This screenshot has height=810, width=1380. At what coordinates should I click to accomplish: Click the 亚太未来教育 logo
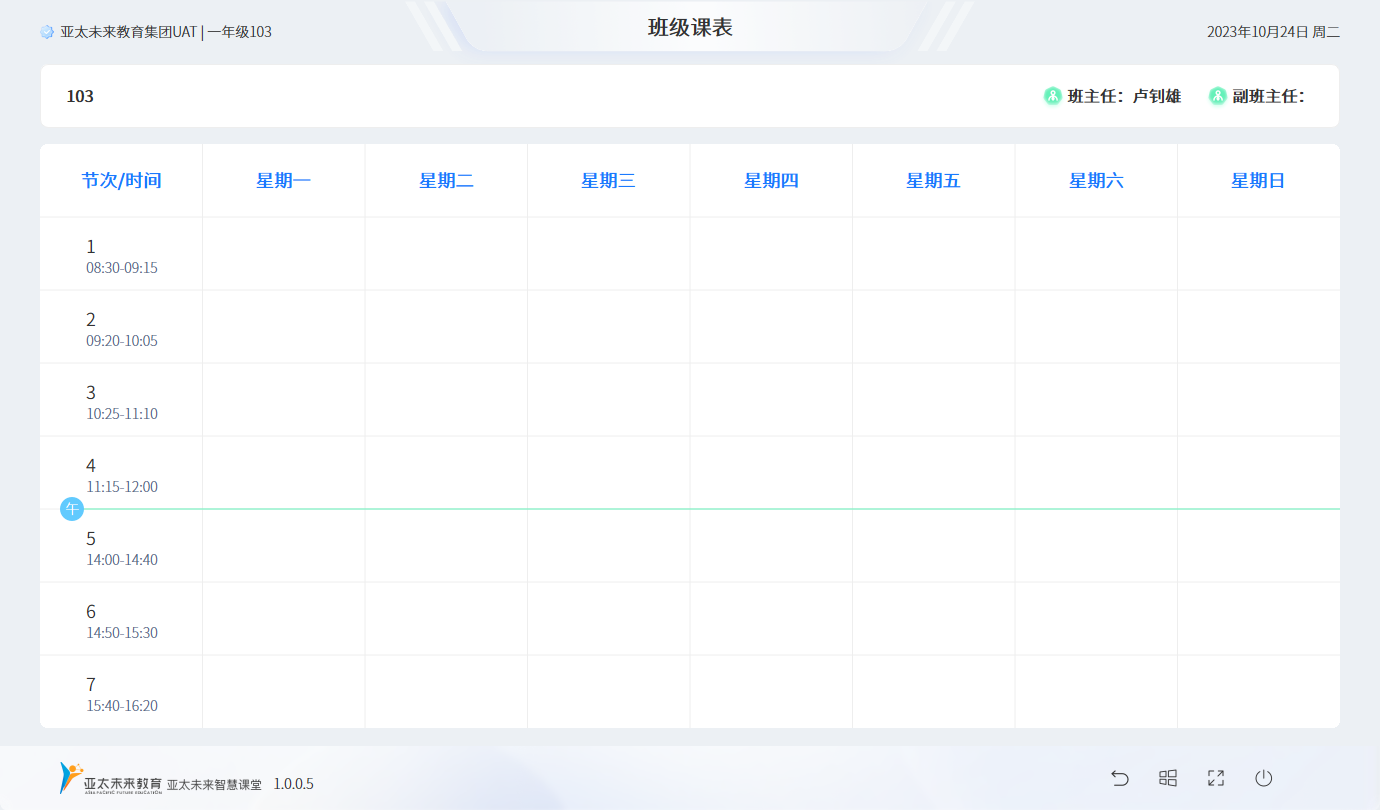(x=110, y=778)
